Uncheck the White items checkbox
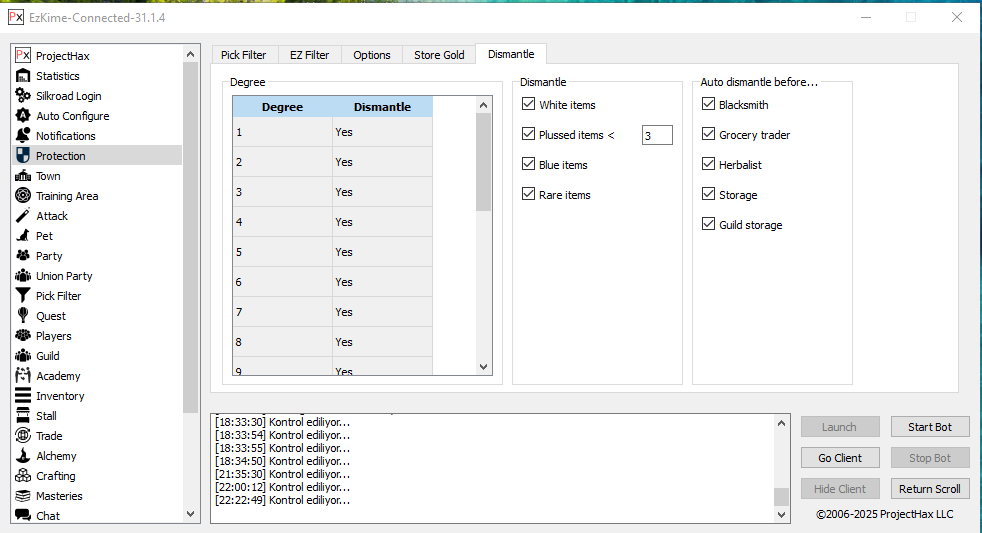982x533 pixels. click(x=529, y=105)
